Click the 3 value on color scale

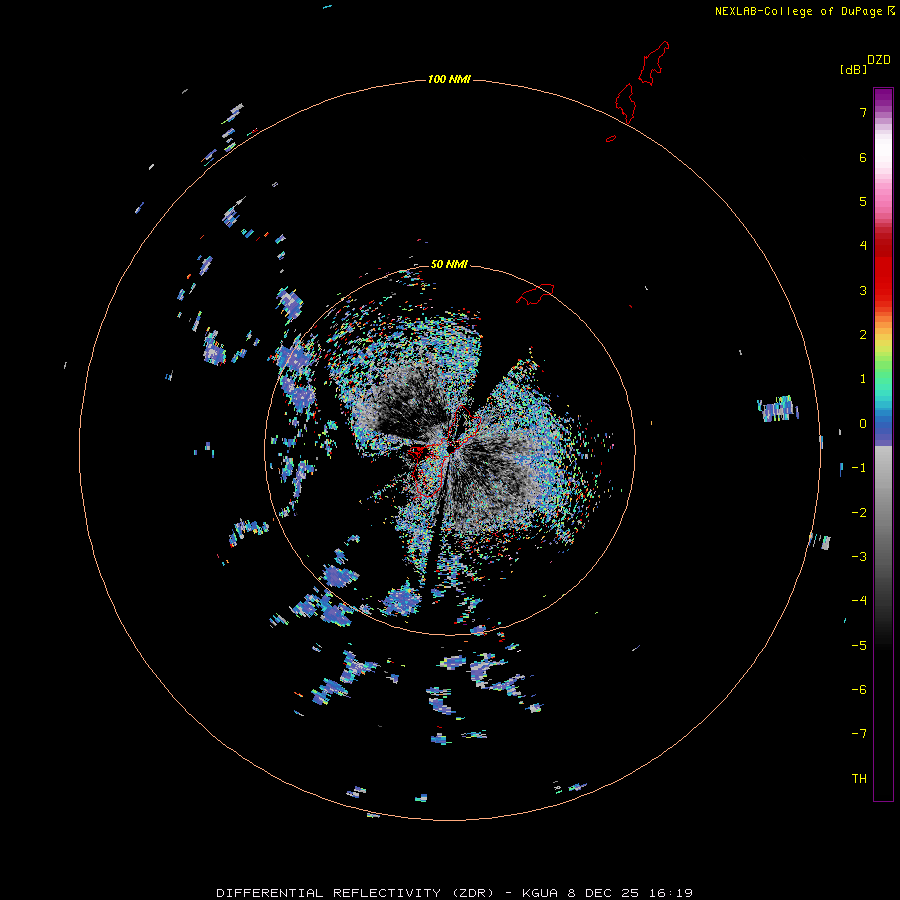point(863,290)
